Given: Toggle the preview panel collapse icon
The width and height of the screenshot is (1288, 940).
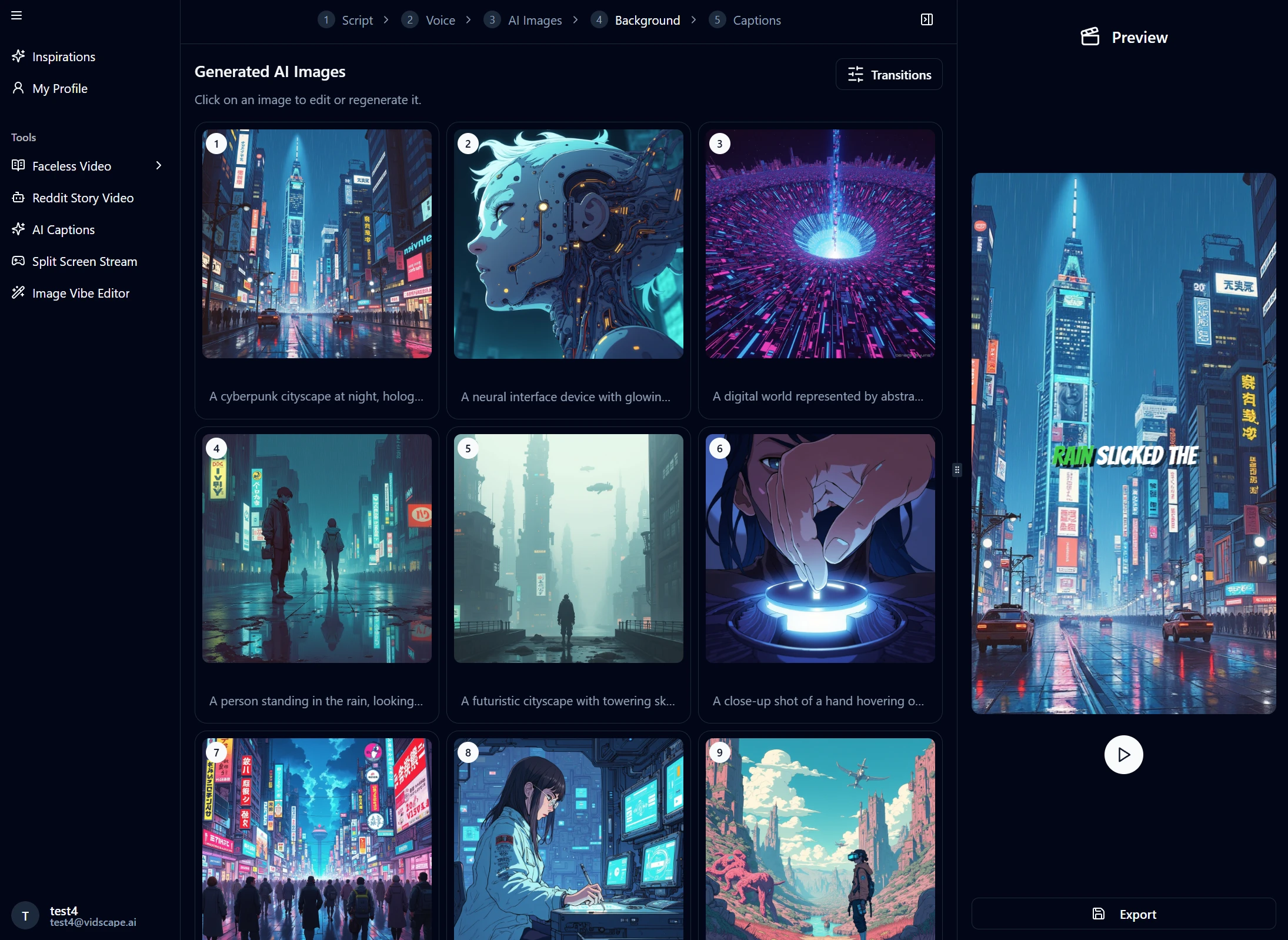Looking at the screenshot, I should tap(926, 20).
